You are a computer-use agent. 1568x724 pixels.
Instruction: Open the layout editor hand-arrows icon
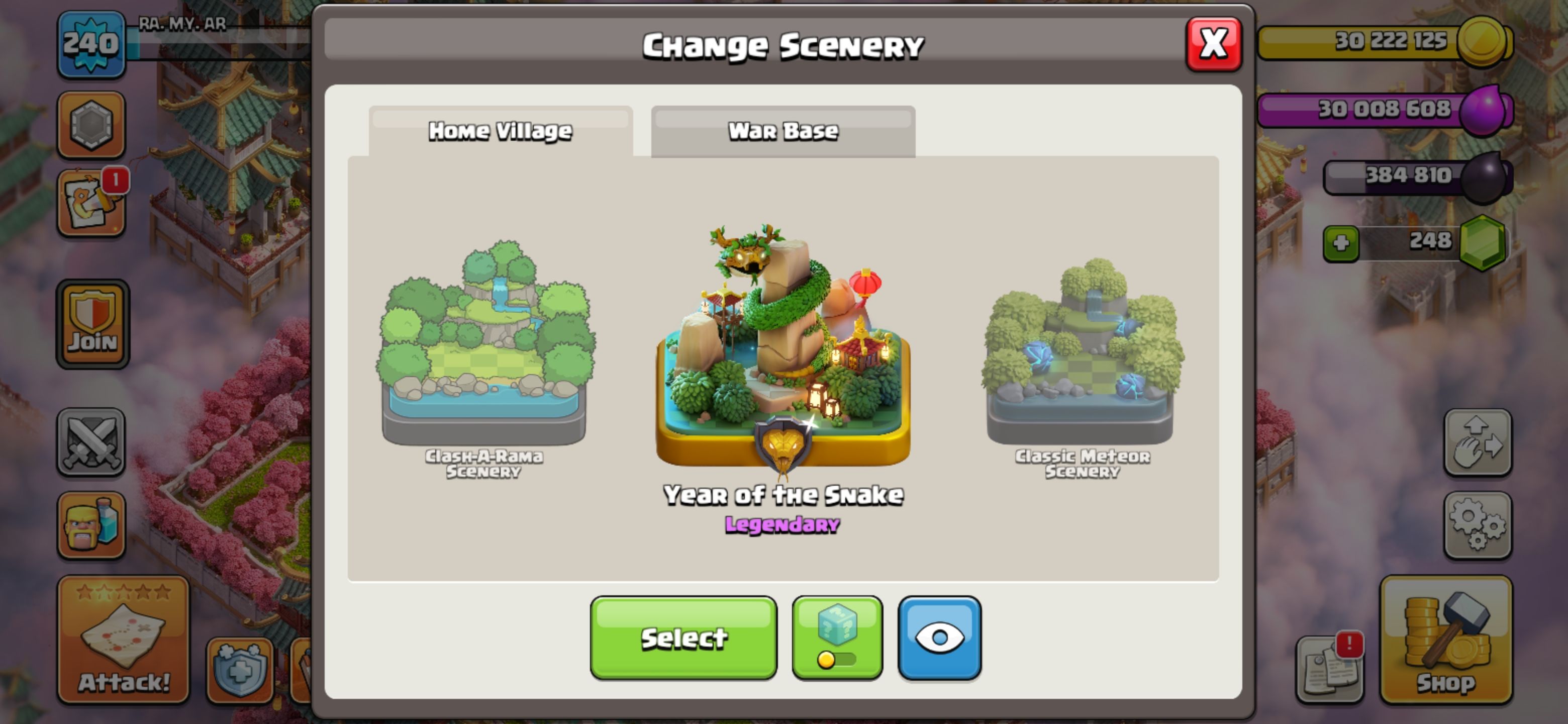pos(1478,442)
